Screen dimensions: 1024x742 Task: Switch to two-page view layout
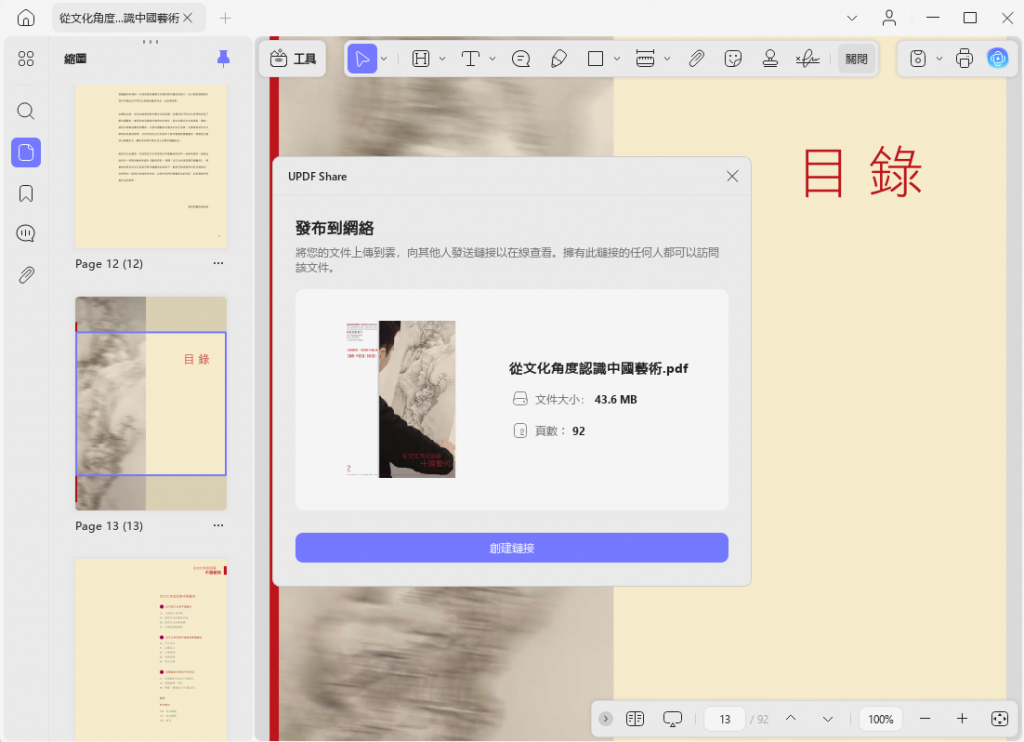coord(635,718)
